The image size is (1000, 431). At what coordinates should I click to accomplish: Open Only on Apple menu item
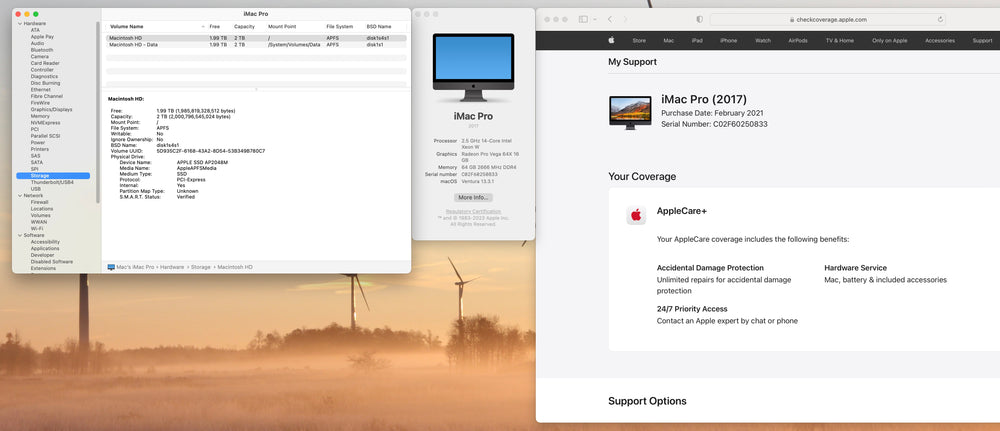coord(890,40)
